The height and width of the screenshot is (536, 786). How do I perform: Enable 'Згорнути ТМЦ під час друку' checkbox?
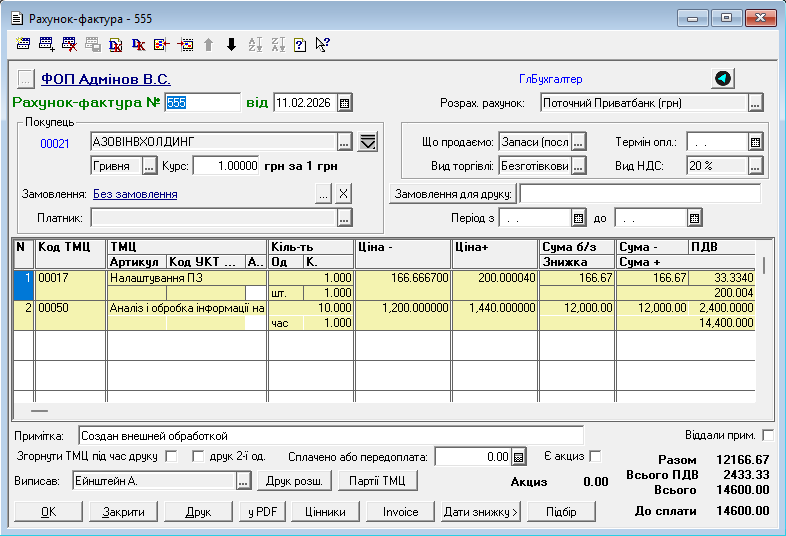[170, 457]
